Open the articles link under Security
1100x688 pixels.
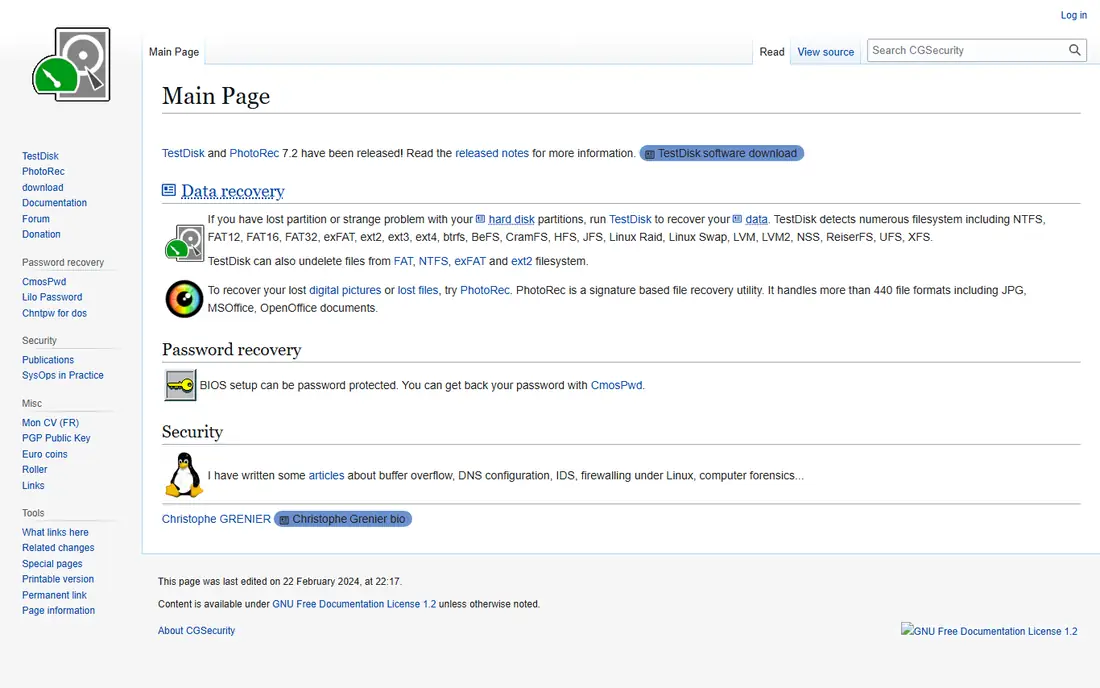tap(326, 475)
